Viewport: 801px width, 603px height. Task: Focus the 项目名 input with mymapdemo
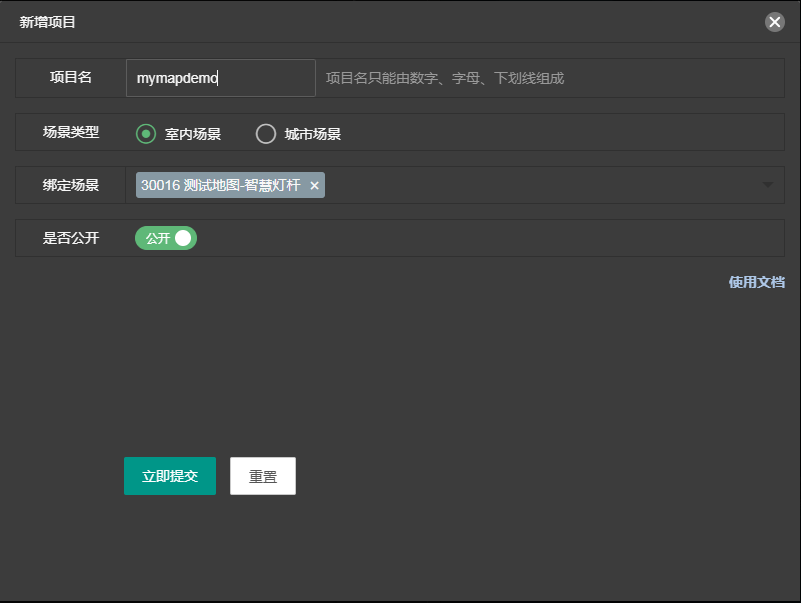[220, 78]
